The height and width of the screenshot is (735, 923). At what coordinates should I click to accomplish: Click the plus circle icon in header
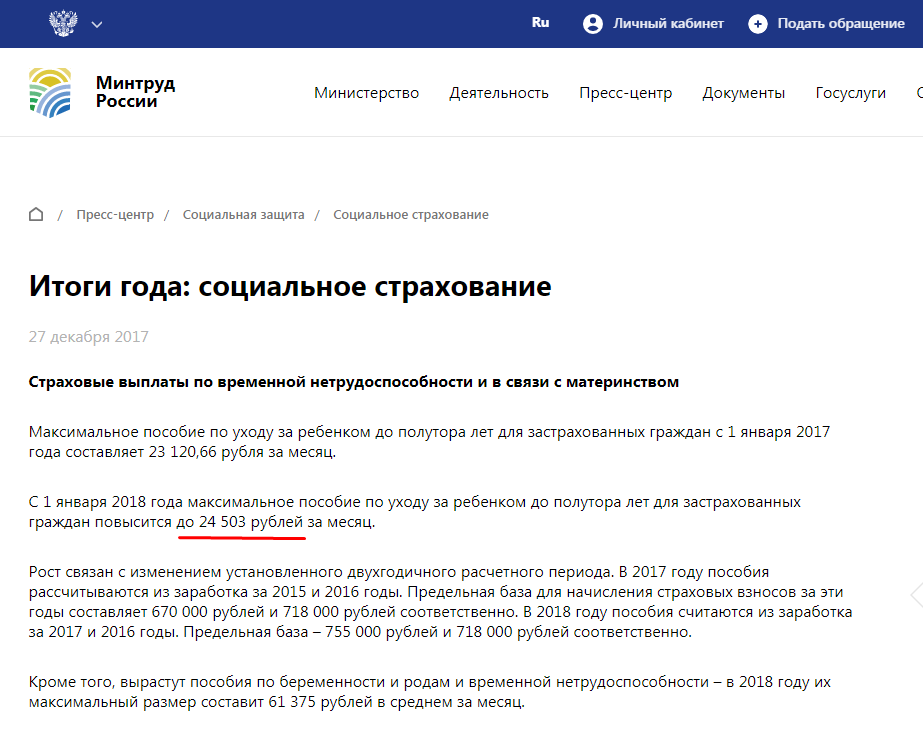tap(758, 24)
